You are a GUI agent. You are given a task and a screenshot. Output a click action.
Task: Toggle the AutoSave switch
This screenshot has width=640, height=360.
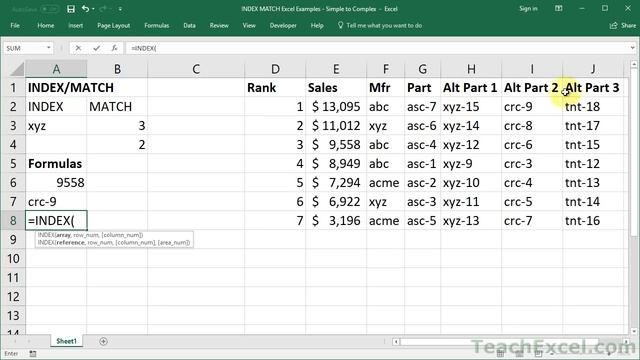click(50, 9)
